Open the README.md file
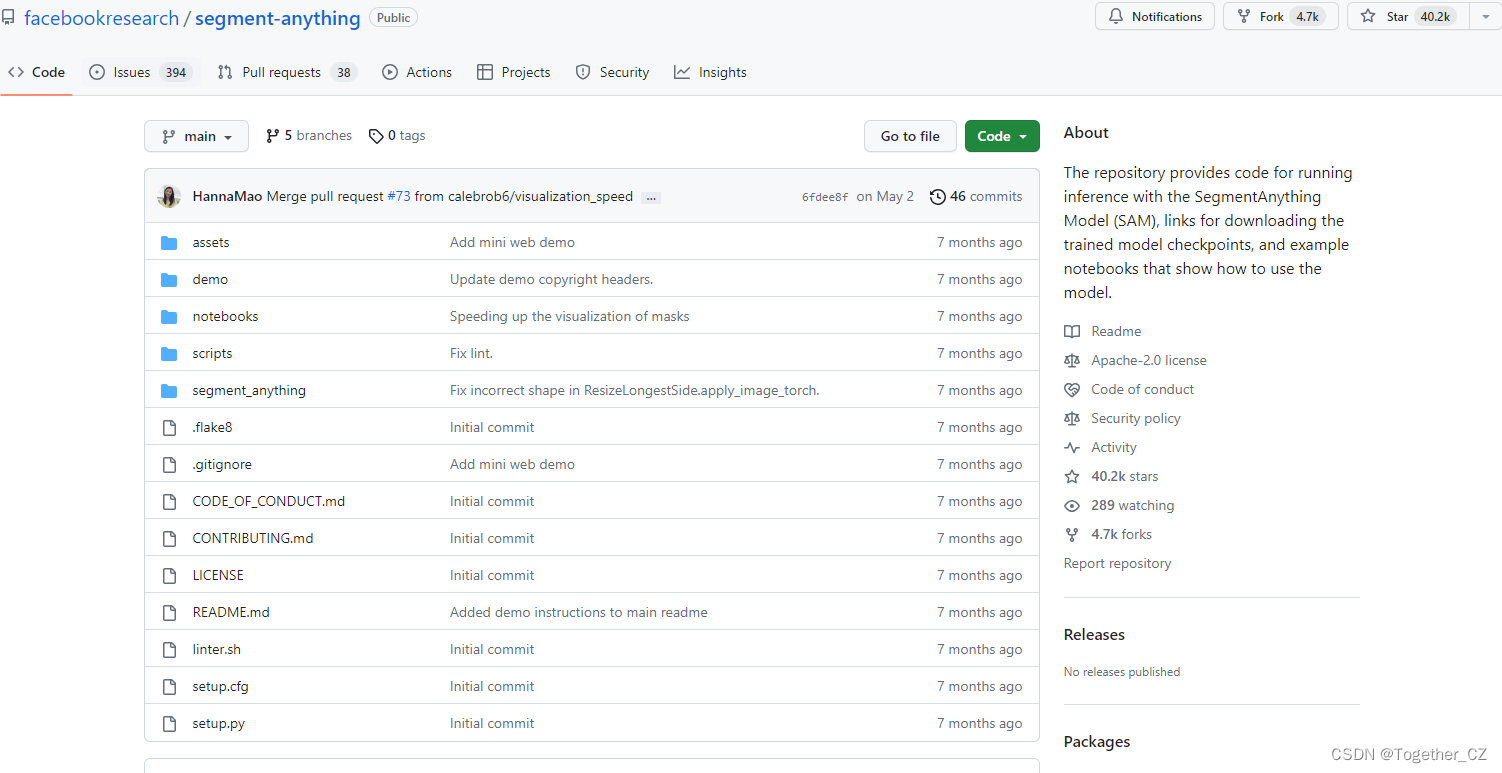The image size is (1502, 773). point(231,611)
